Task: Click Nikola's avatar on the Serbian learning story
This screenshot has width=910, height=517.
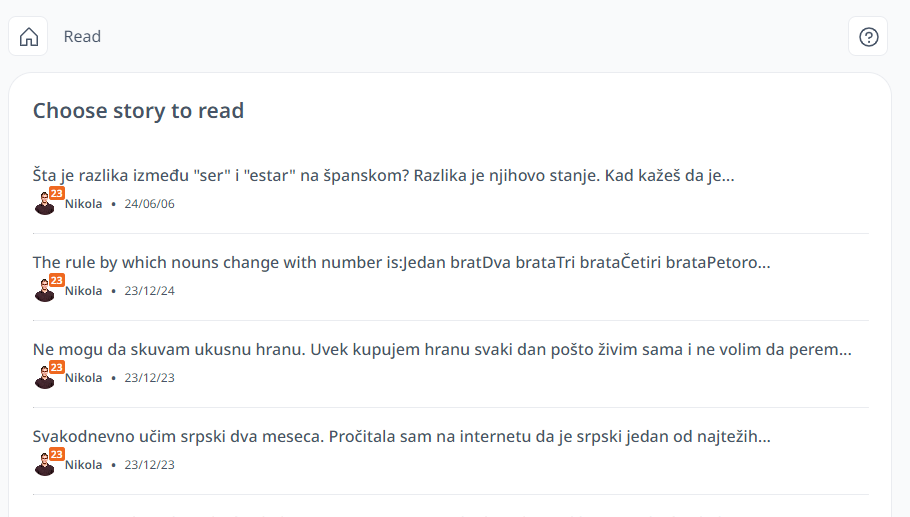Action: pos(45,465)
